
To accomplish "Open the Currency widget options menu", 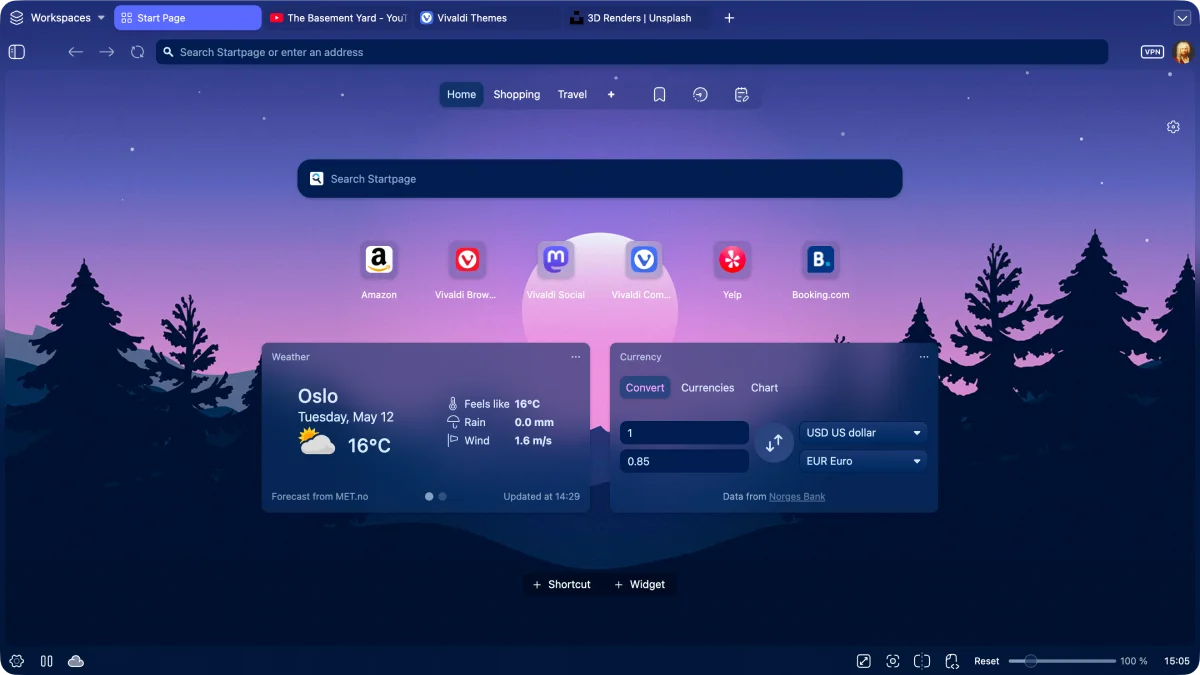I will point(924,357).
